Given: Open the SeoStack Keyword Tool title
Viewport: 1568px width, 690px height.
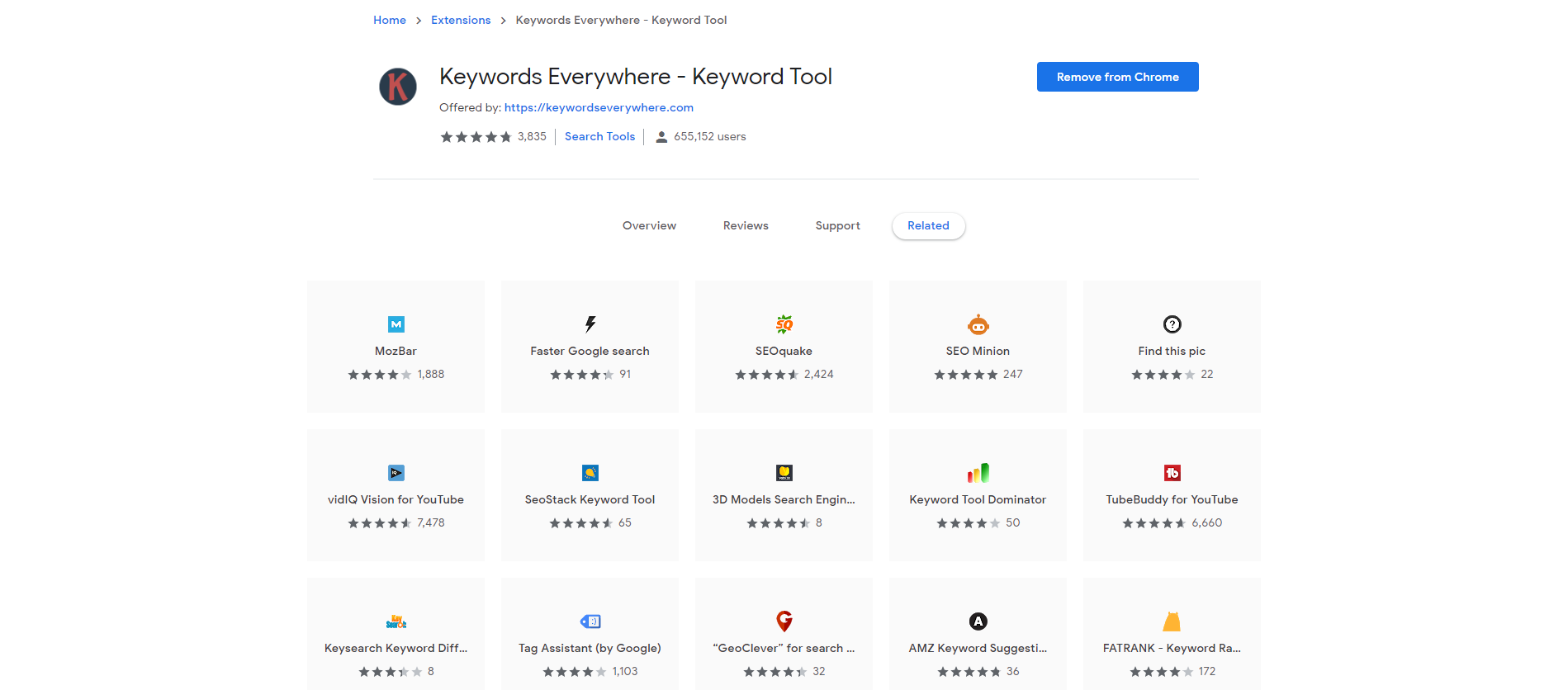Looking at the screenshot, I should (590, 499).
